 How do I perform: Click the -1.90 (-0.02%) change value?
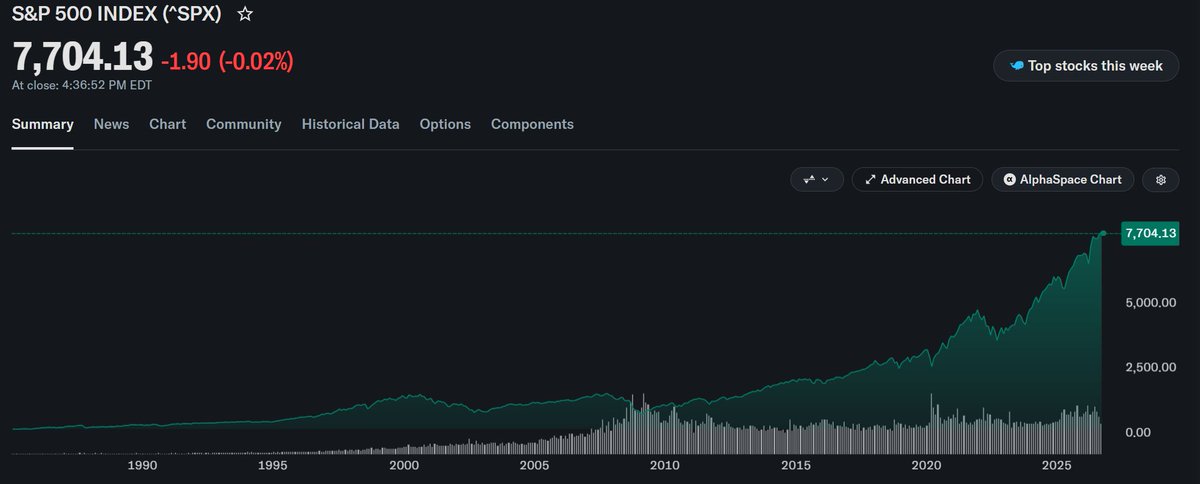pos(227,62)
